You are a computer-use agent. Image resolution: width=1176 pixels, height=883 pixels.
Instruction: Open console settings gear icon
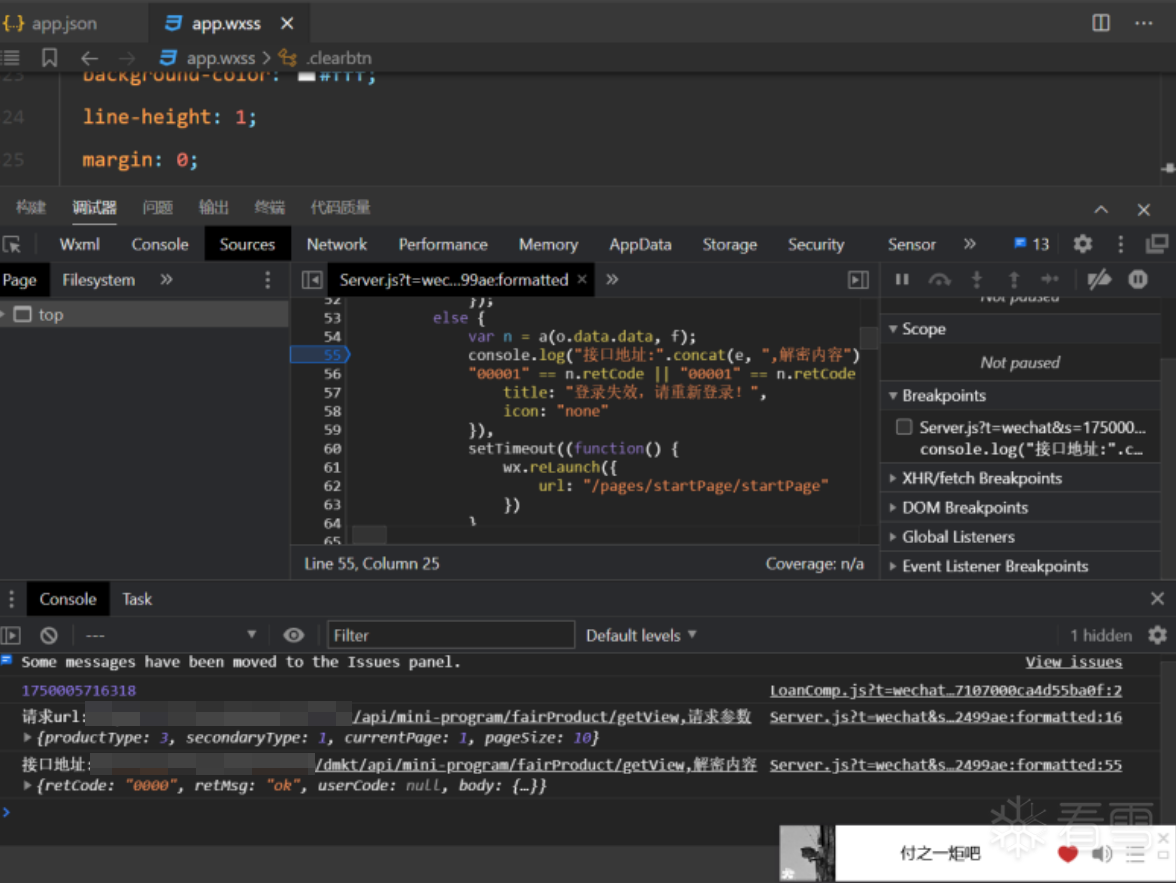pos(1157,635)
